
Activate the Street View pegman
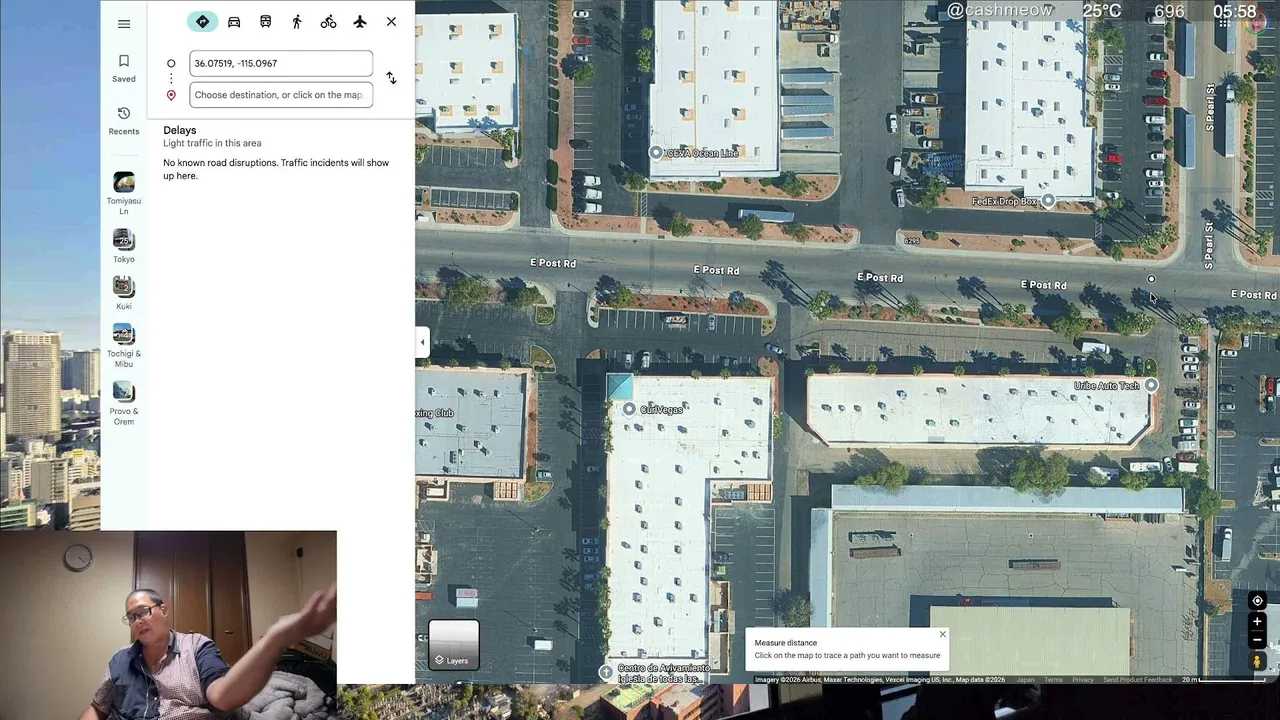[1258, 661]
